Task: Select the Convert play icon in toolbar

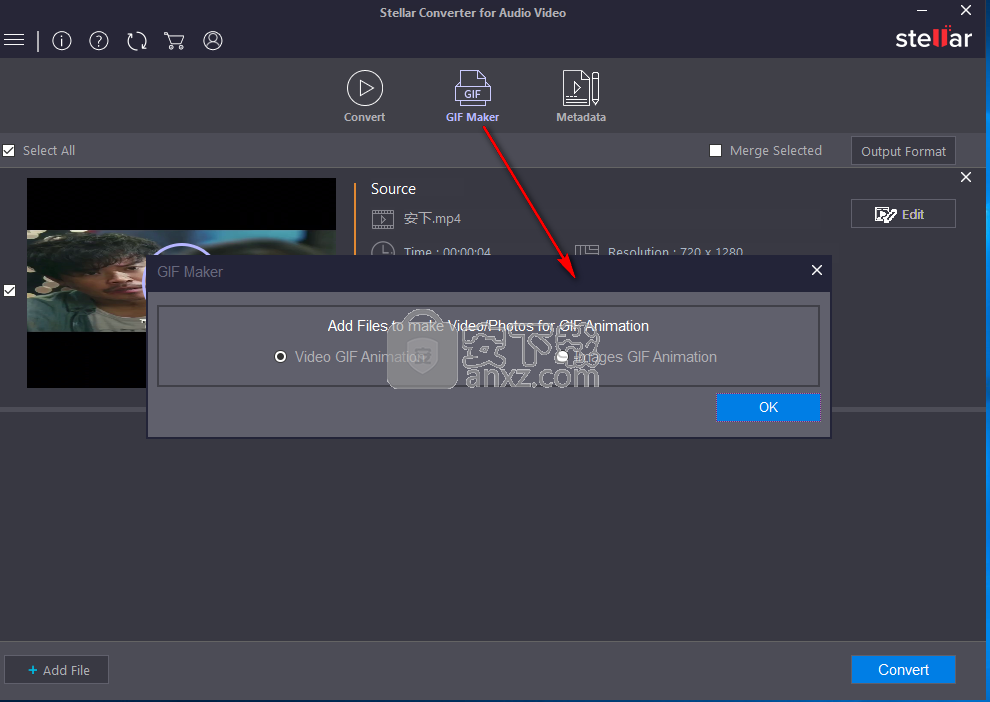Action: [364, 96]
